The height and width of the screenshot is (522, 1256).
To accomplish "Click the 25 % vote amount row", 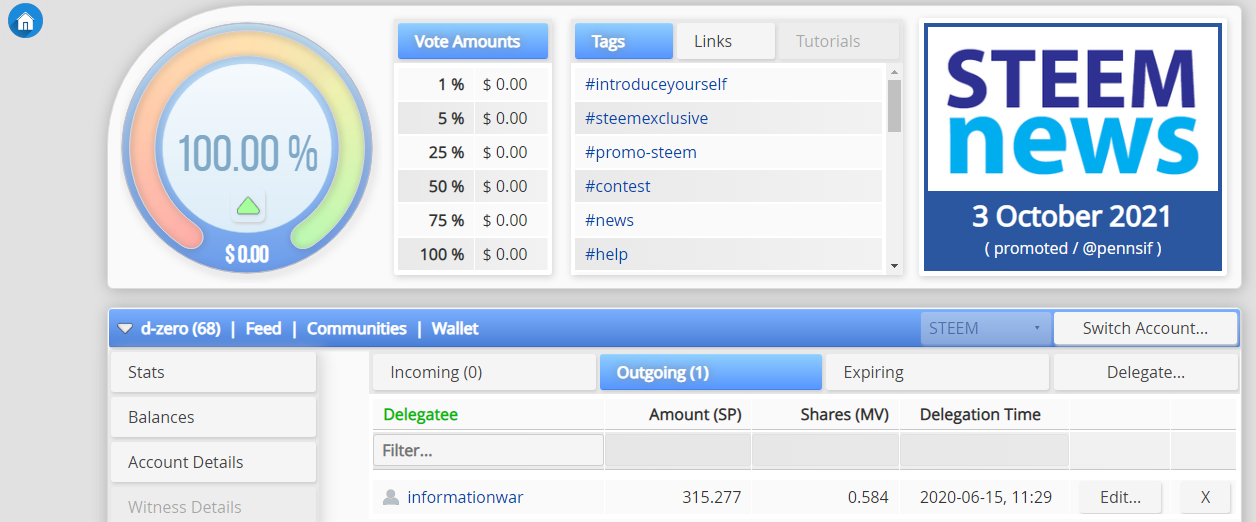I will [473, 152].
